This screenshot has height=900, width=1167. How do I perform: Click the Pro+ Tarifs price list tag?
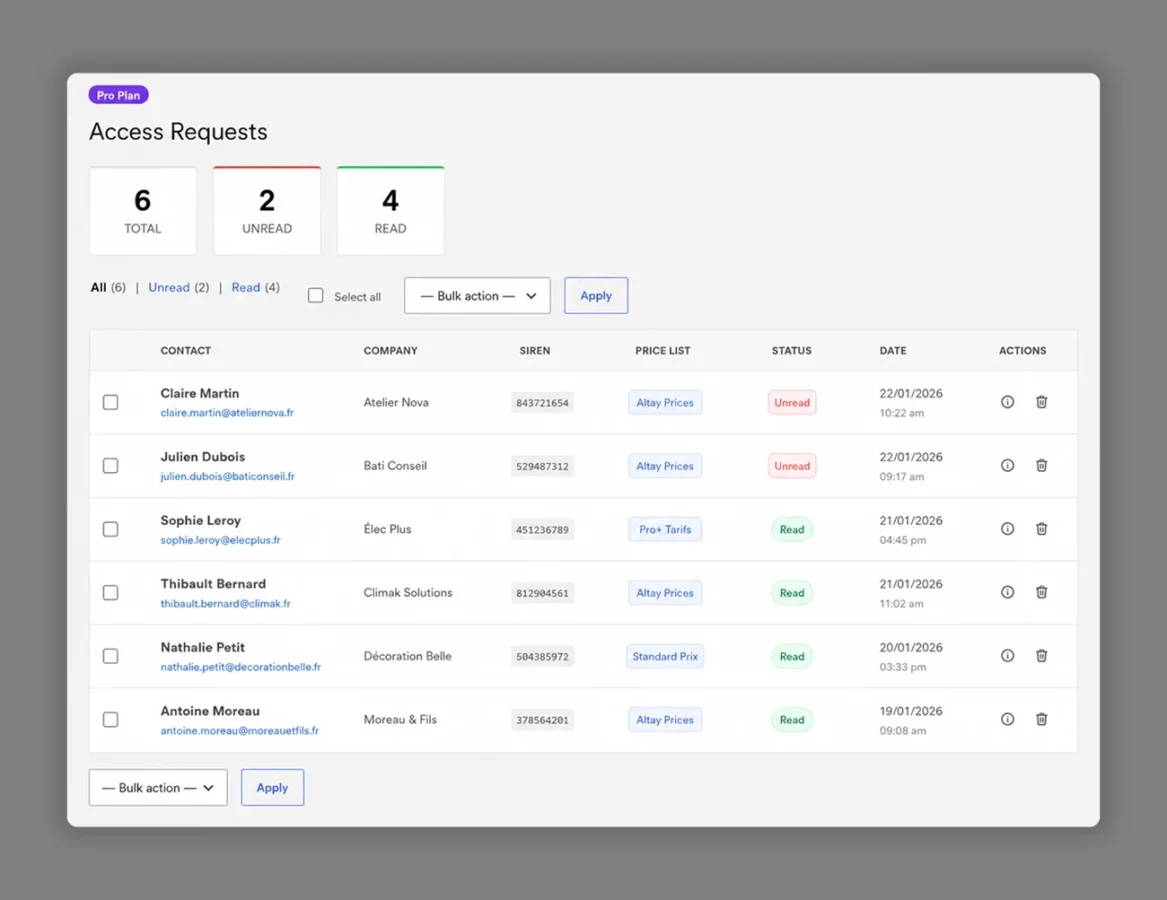[x=665, y=529]
